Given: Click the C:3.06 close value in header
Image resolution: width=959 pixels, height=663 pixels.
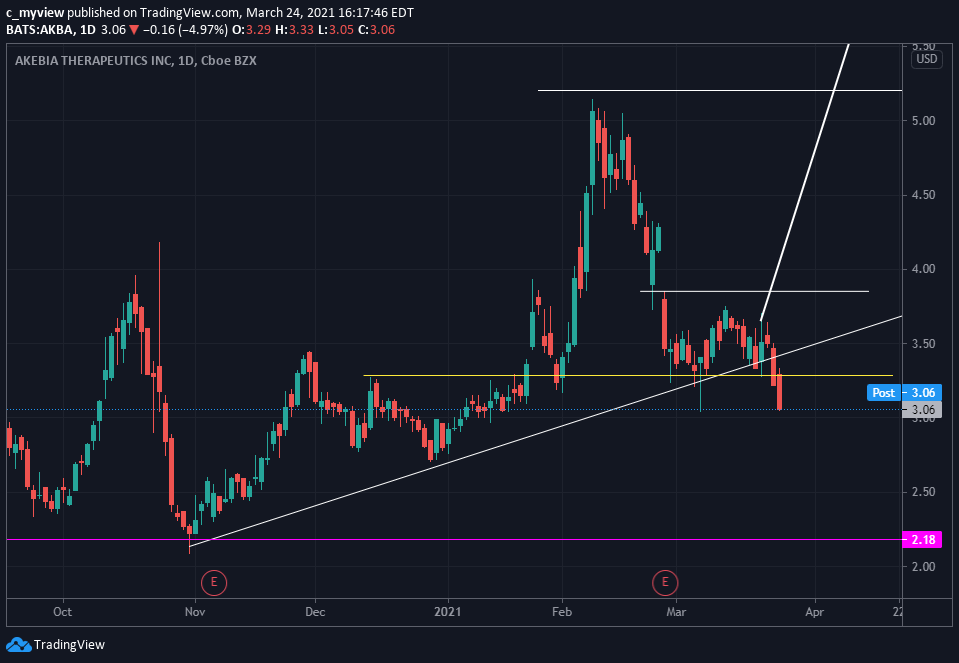Looking at the screenshot, I should (378, 29).
